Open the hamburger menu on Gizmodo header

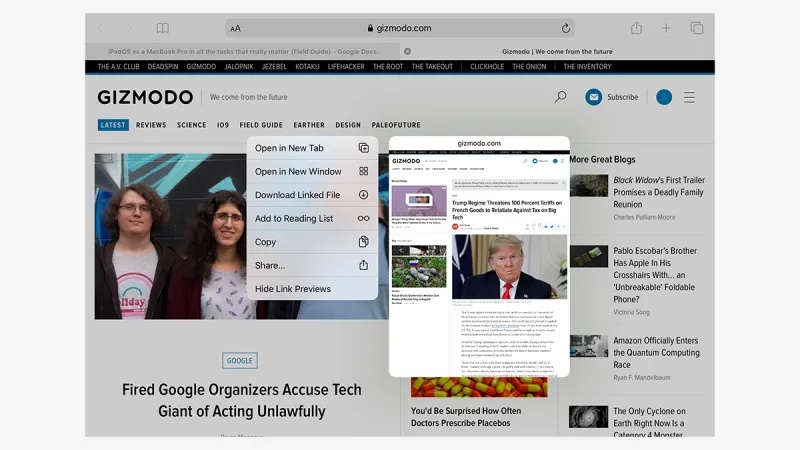click(689, 97)
